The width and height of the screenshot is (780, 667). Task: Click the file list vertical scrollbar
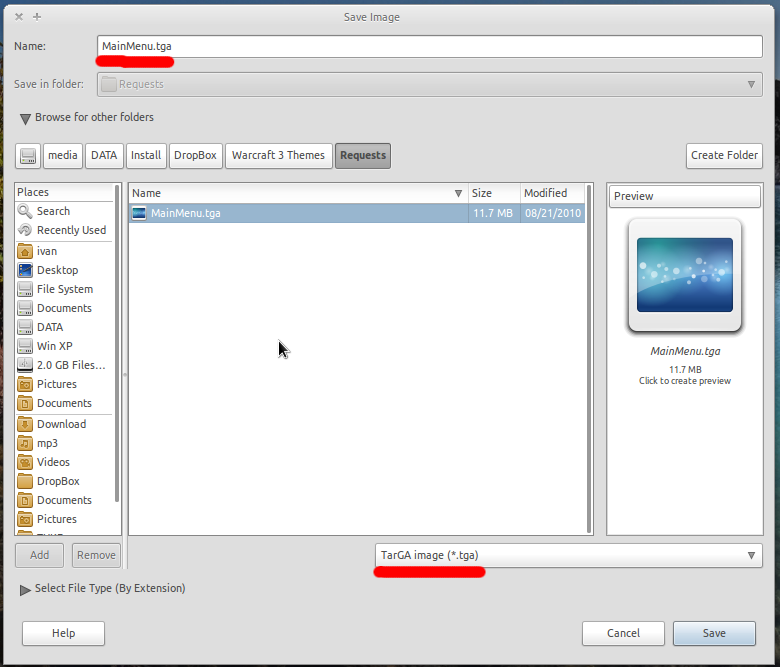click(x=589, y=359)
